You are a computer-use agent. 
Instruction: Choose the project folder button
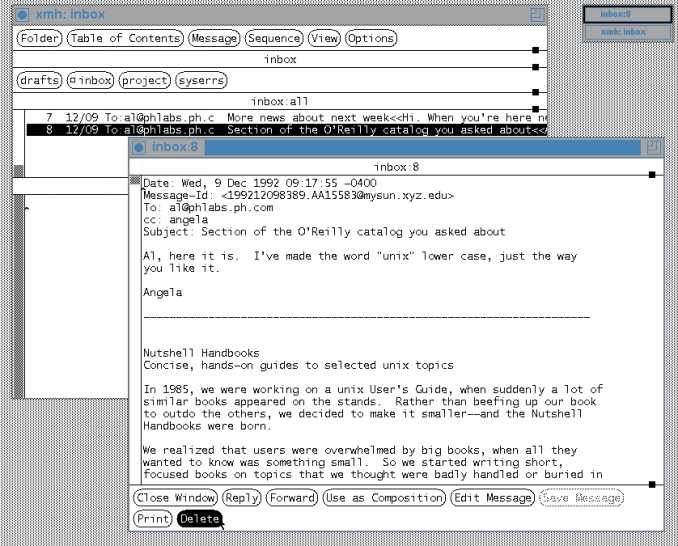(144, 80)
